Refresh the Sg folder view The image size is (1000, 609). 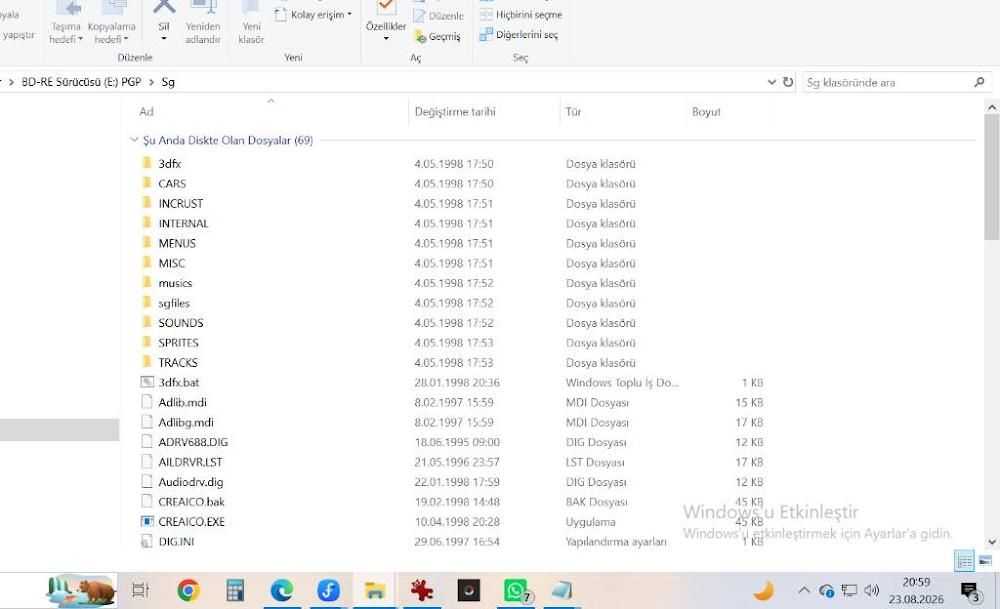pyautogui.click(x=788, y=82)
